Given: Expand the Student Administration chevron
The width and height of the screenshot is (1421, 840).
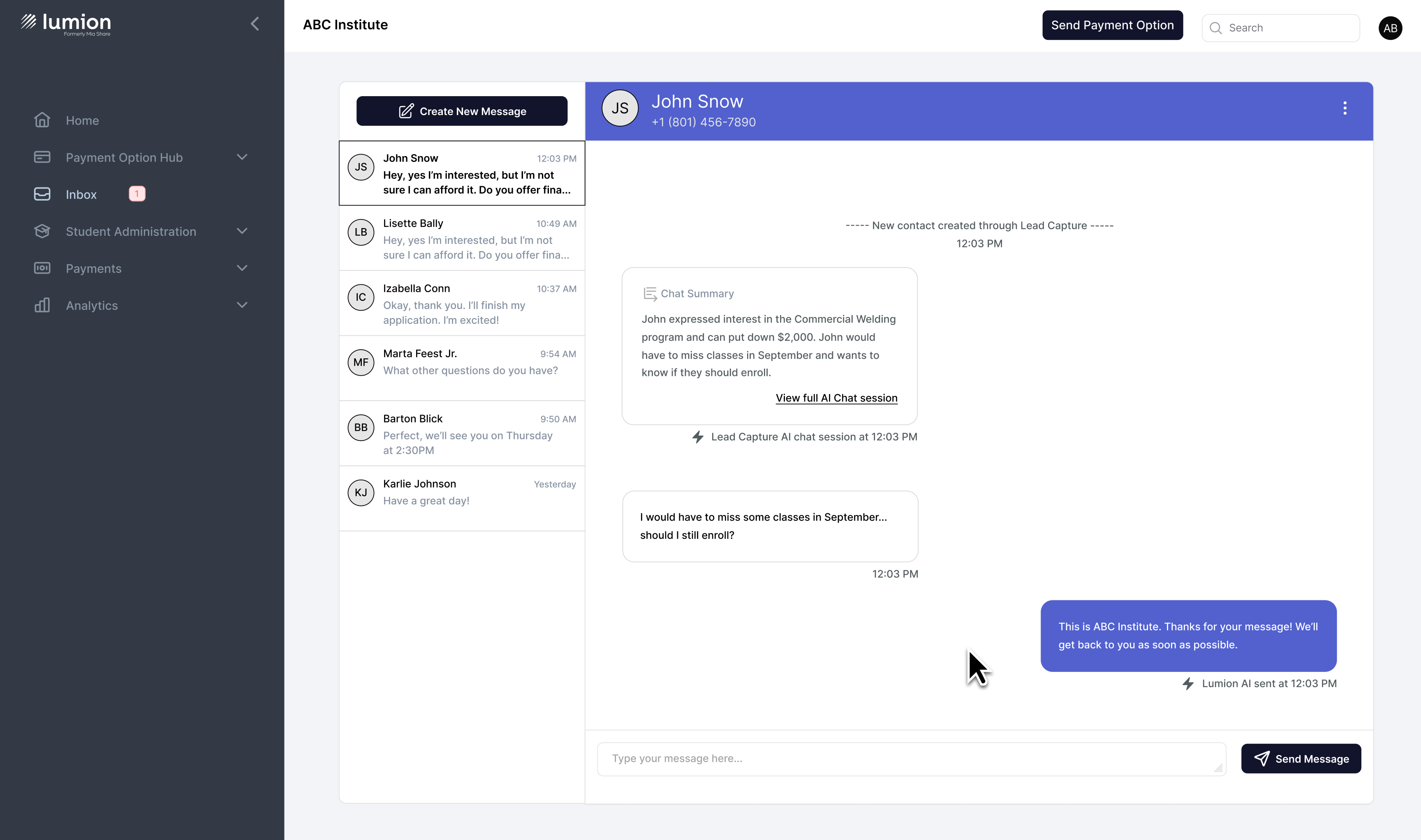Looking at the screenshot, I should (x=243, y=231).
